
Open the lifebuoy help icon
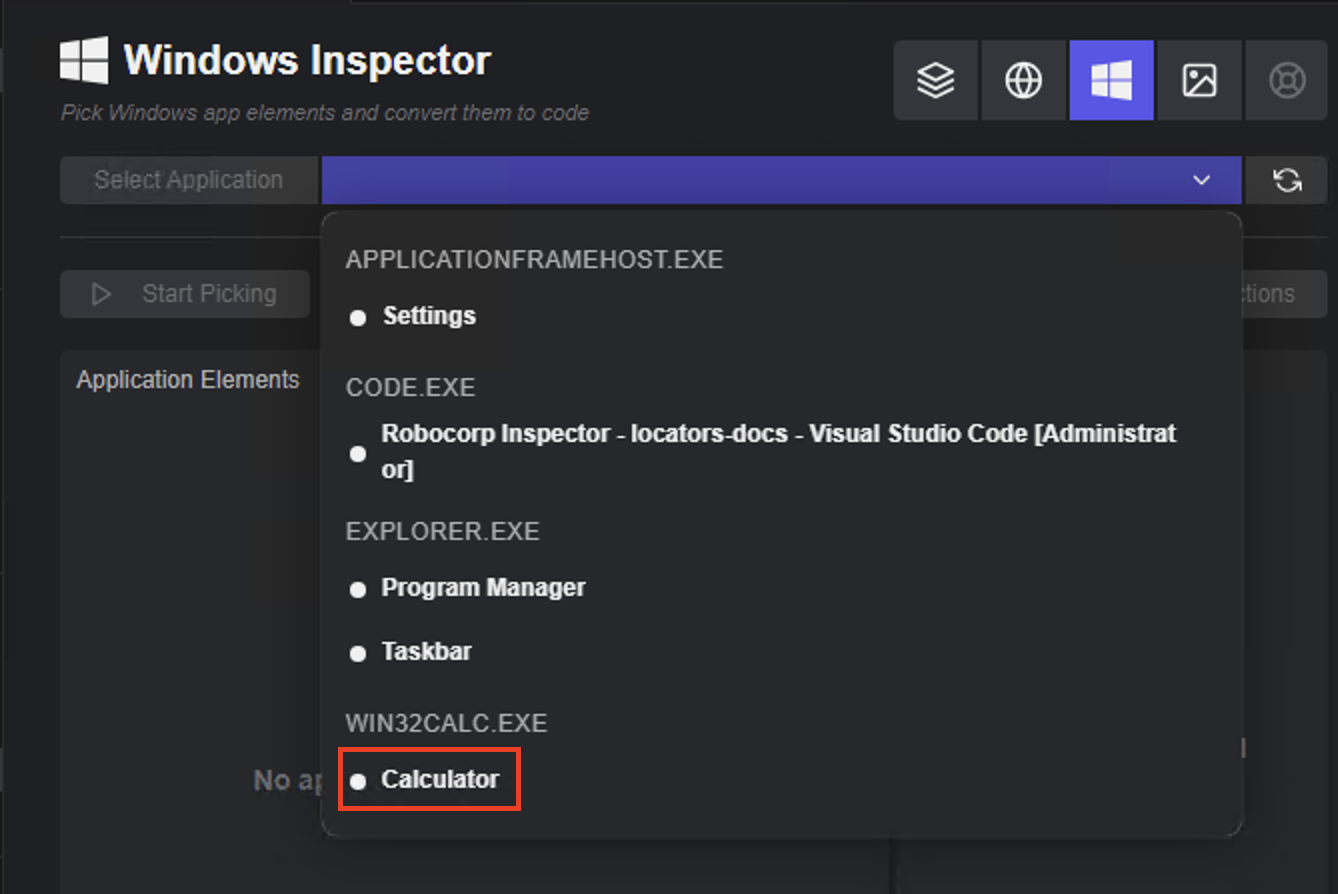click(1287, 80)
